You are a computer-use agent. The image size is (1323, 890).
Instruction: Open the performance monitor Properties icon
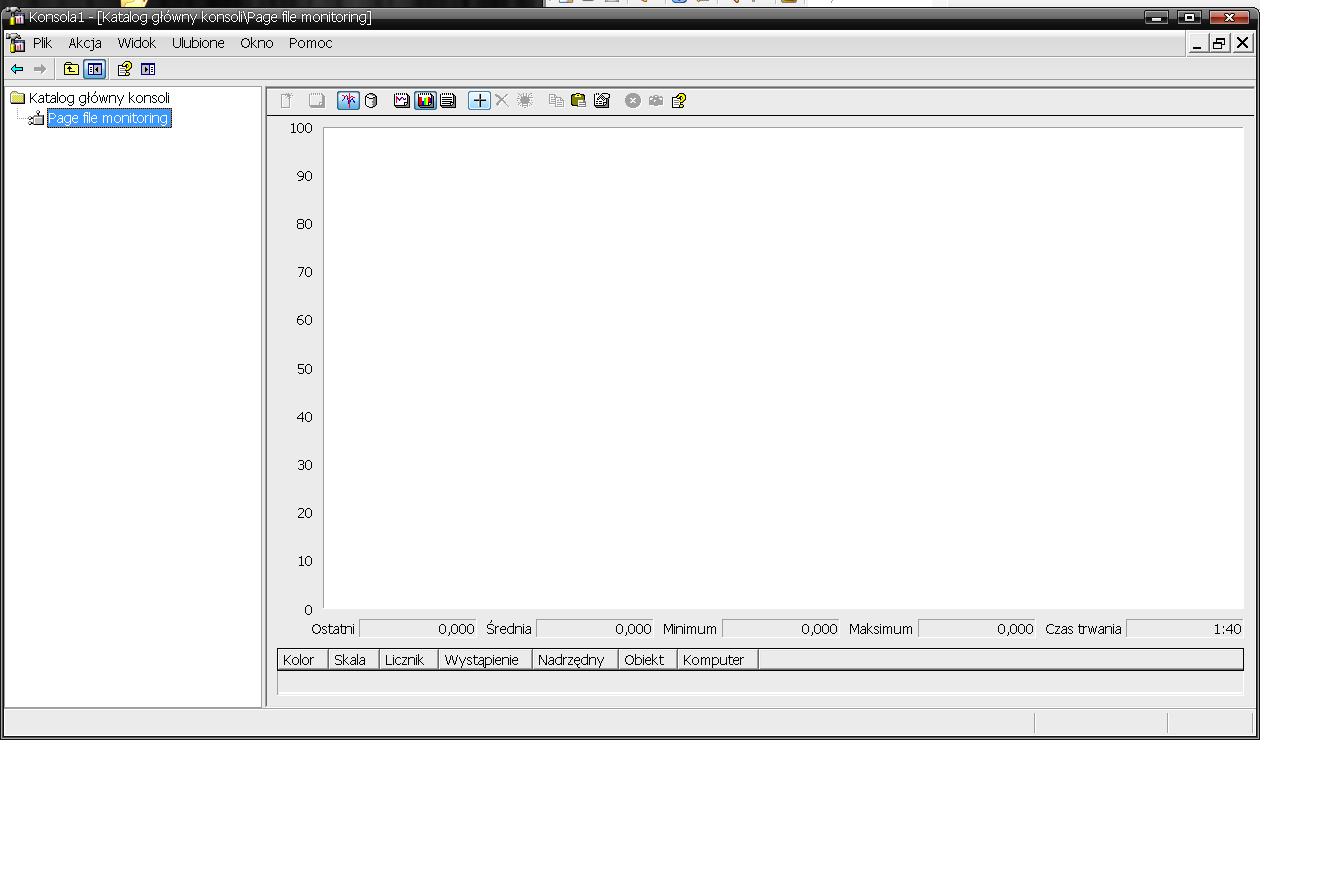click(x=601, y=100)
